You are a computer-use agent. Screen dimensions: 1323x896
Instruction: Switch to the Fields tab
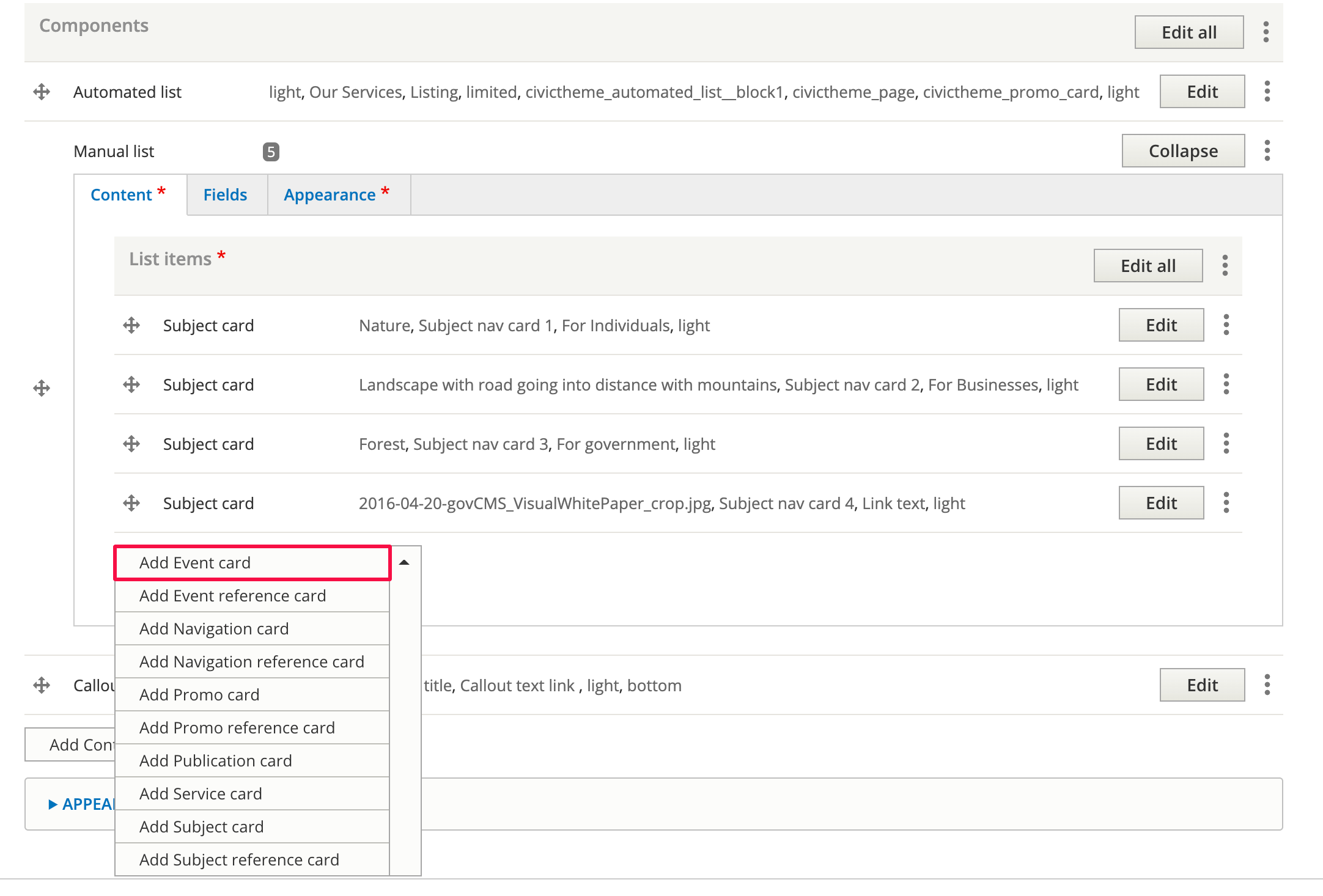(225, 194)
